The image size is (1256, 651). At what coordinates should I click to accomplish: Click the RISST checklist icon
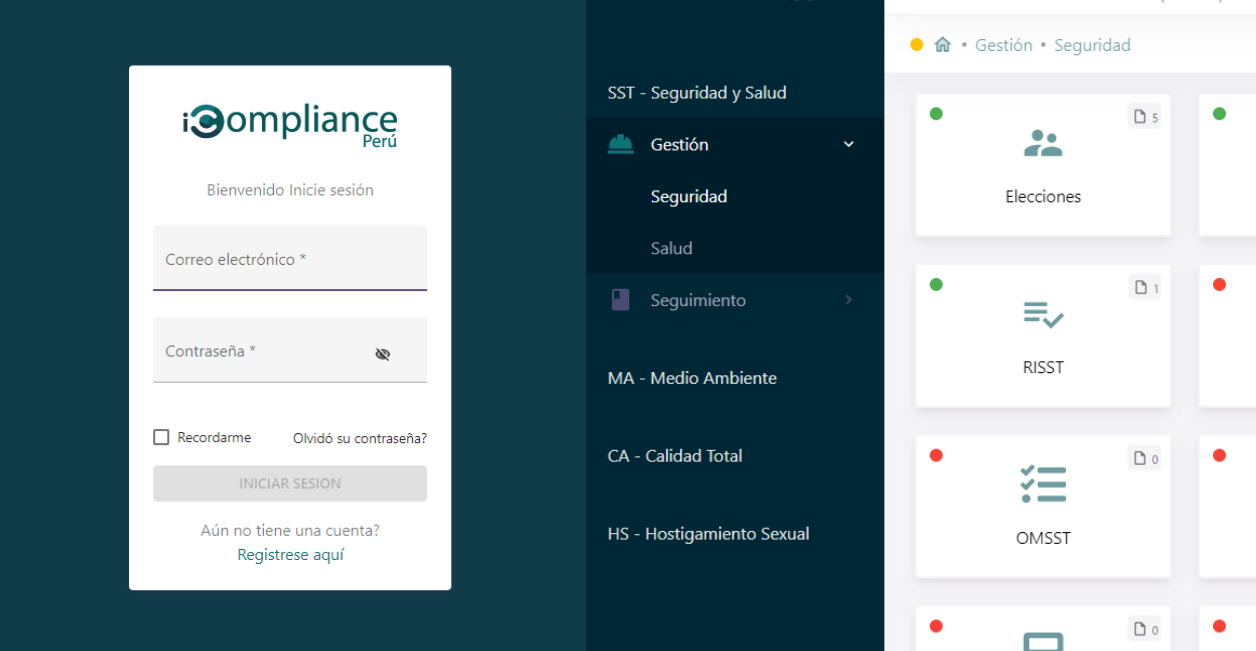pos(1043,314)
